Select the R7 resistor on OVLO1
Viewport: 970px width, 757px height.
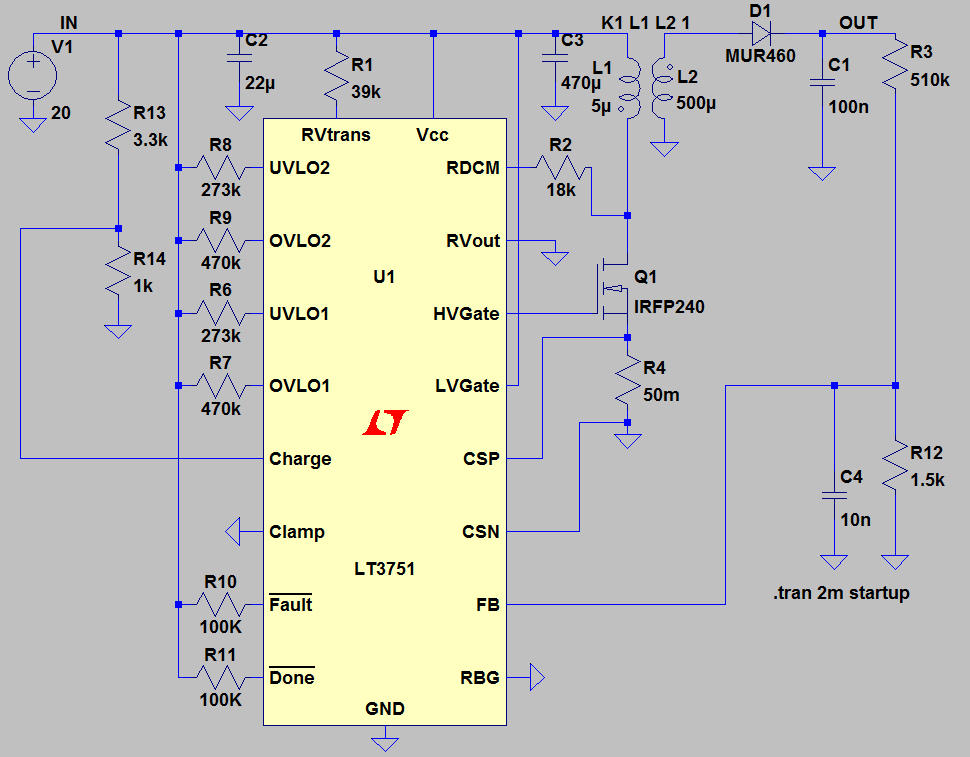coord(221,386)
